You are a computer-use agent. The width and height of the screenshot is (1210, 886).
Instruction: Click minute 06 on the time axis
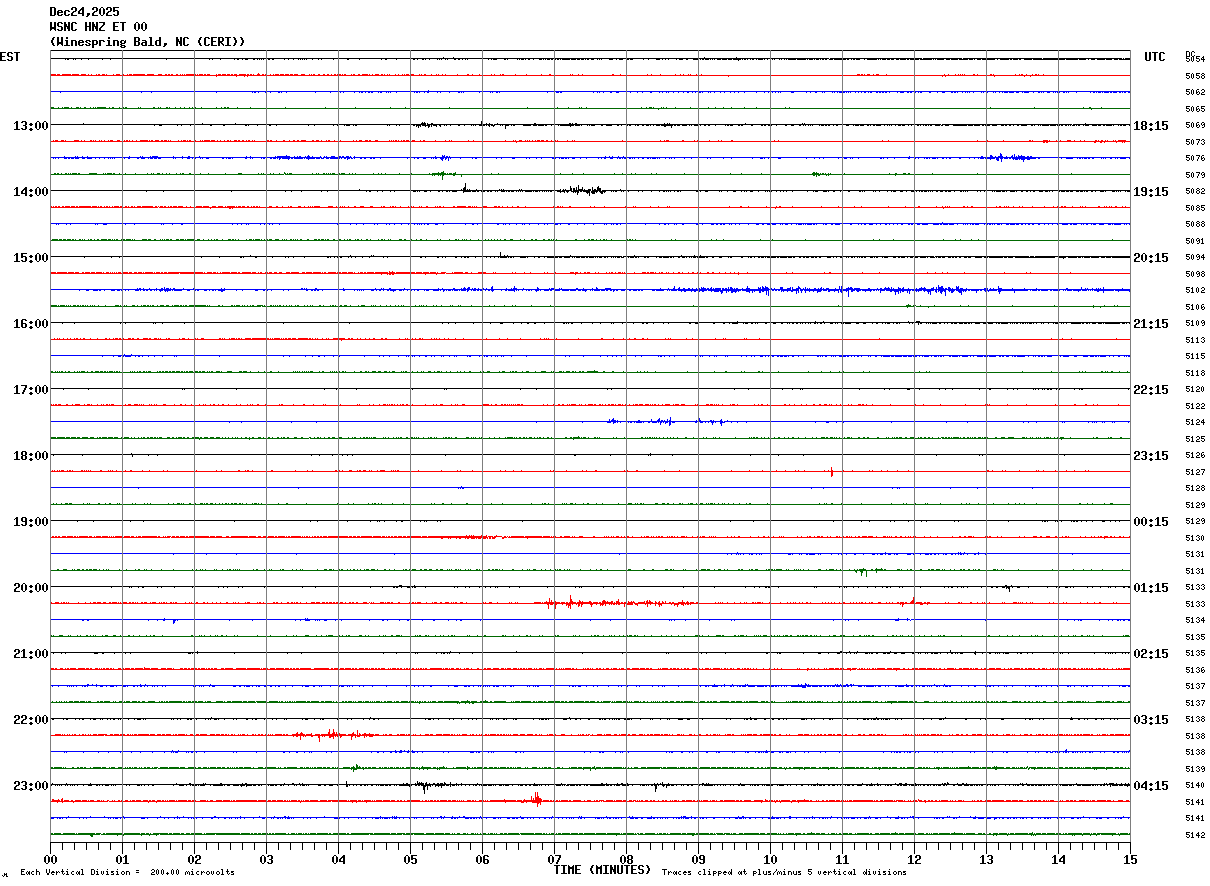coord(482,859)
